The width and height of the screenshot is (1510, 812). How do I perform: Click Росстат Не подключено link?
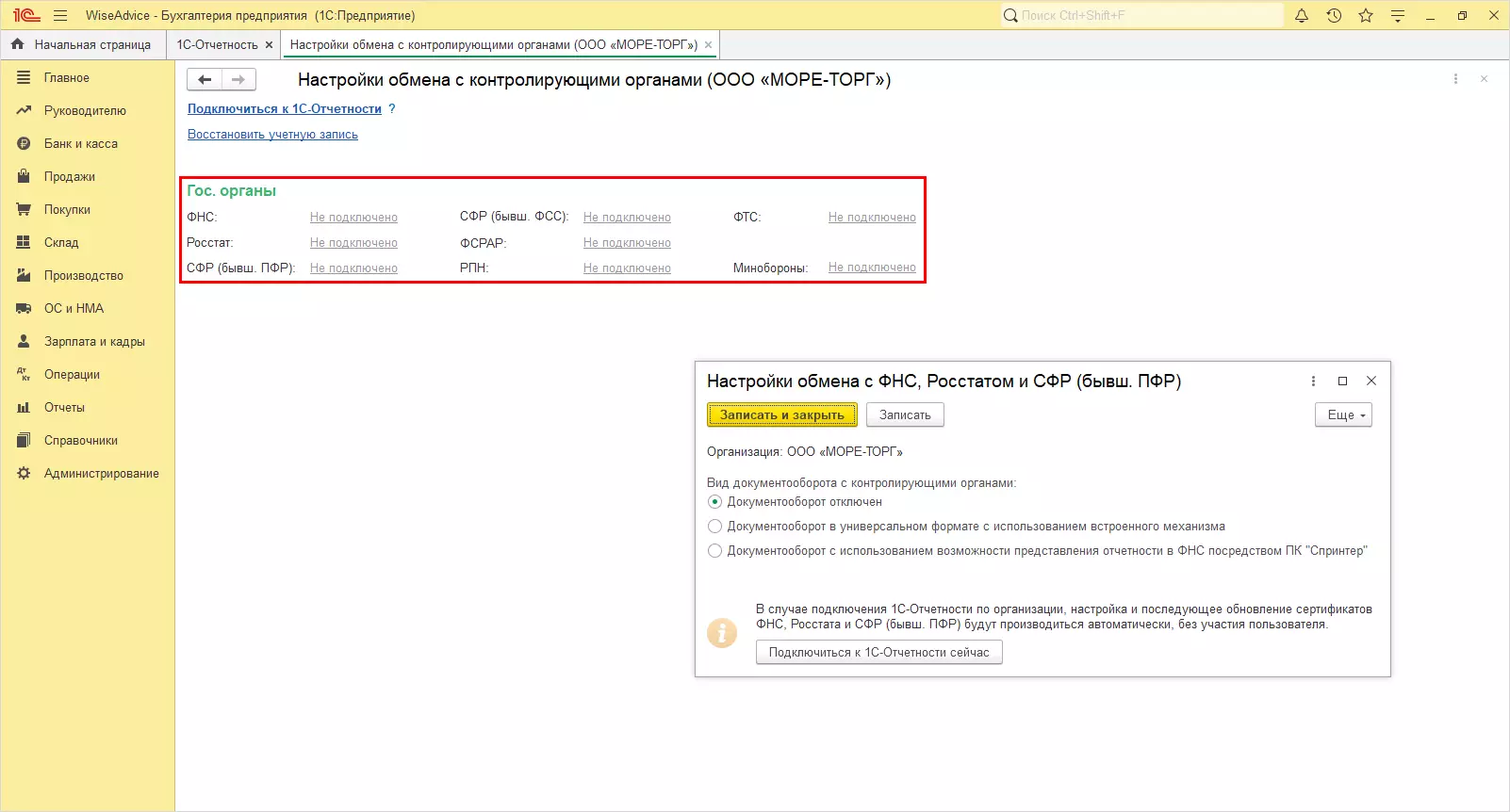[x=353, y=243]
